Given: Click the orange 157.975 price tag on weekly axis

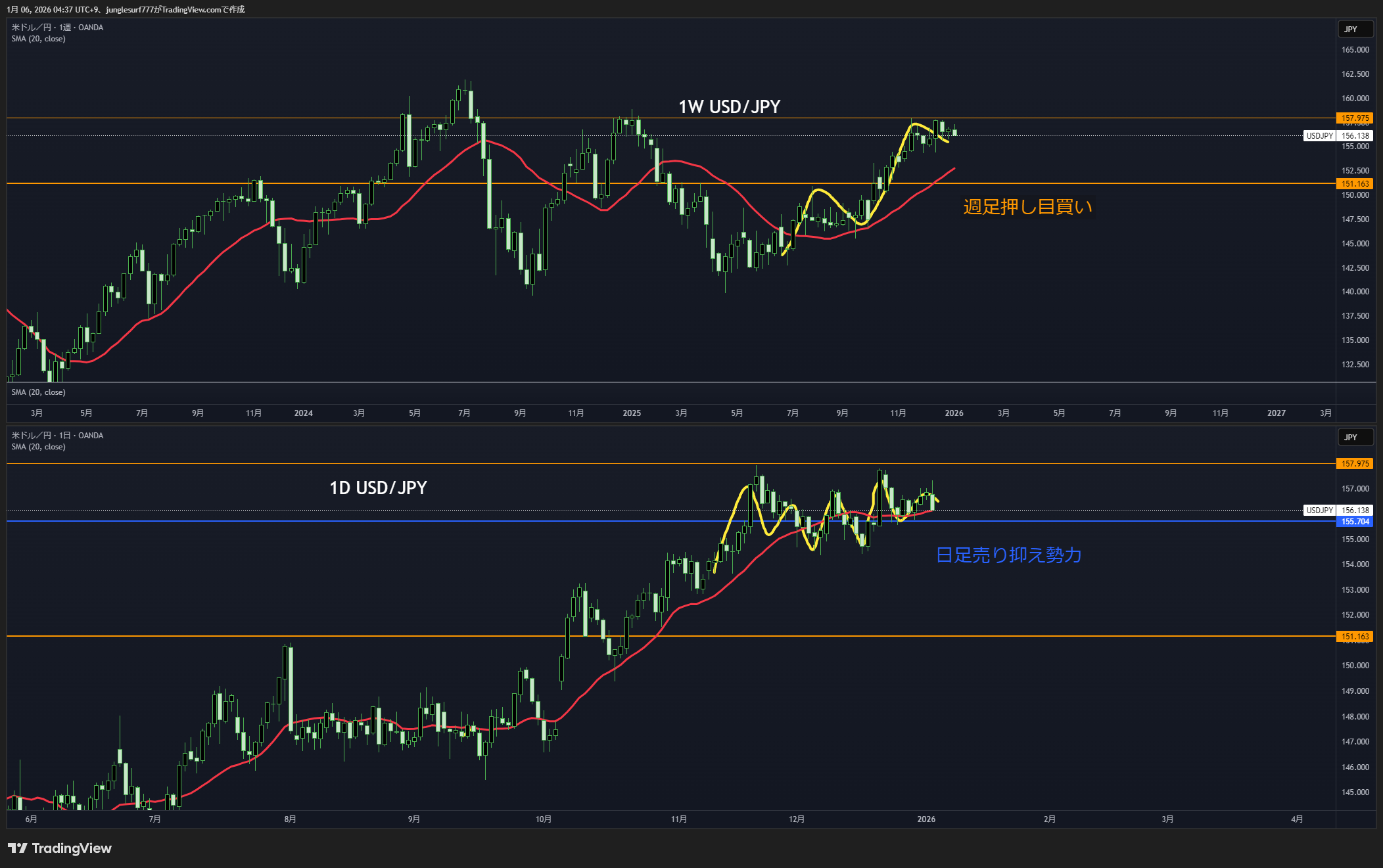Looking at the screenshot, I should [1355, 118].
